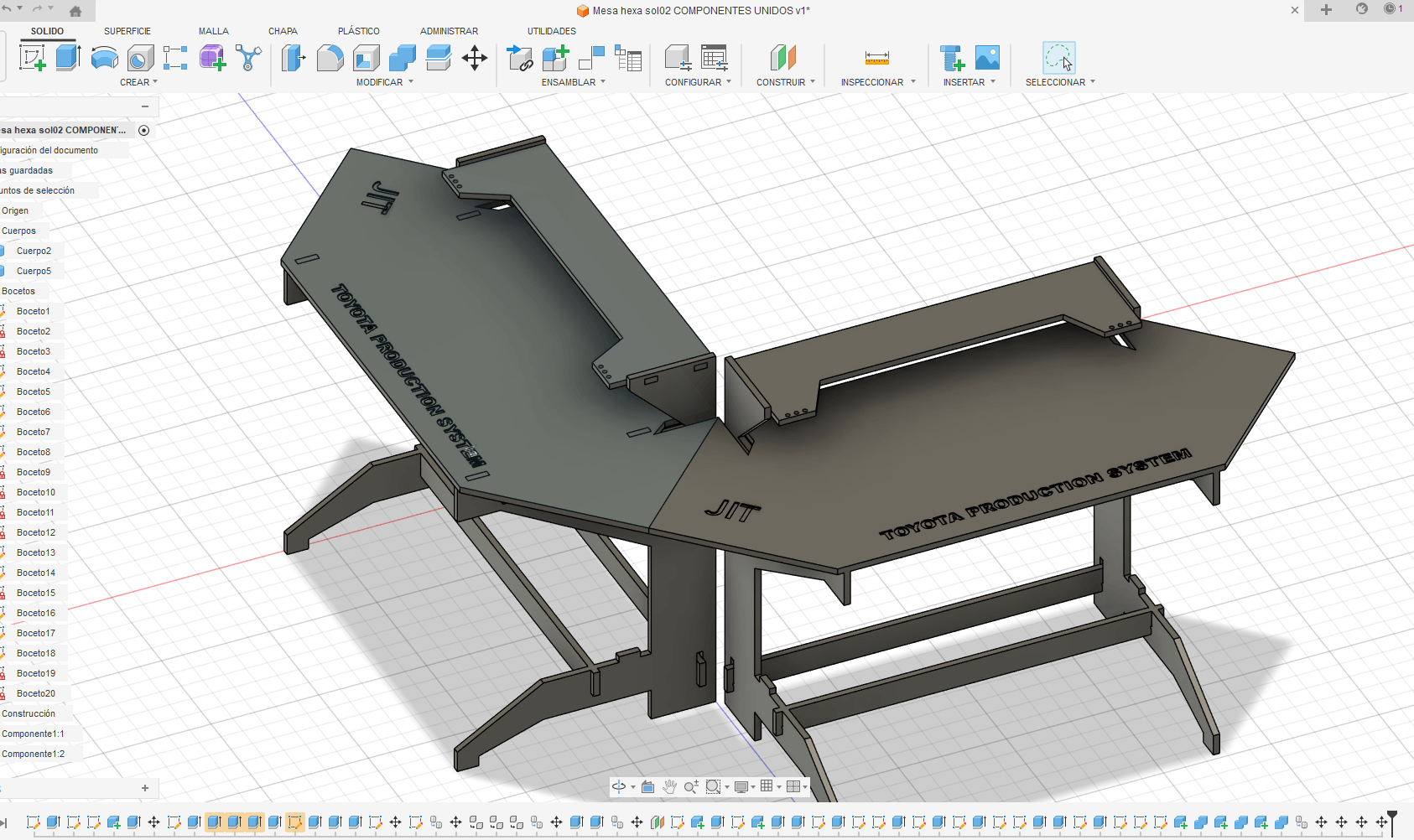Open the CONSTRUIR dropdown
The image size is (1414, 840).
coord(786,82)
